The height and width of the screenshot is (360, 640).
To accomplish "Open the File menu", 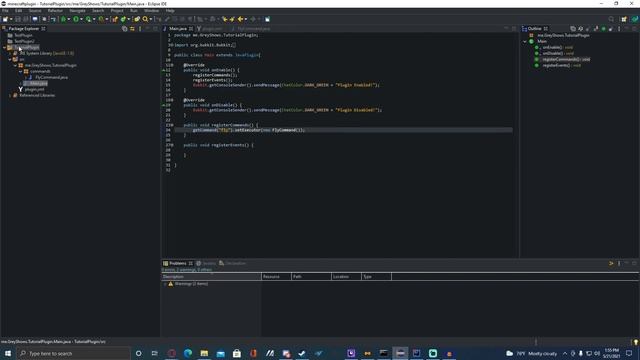I will [5, 11].
